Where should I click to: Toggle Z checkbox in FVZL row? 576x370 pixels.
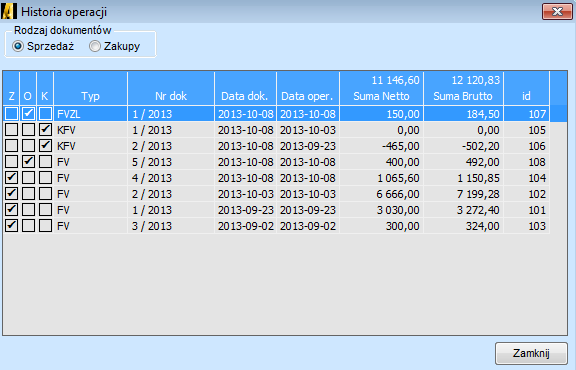pyautogui.click(x=11, y=114)
